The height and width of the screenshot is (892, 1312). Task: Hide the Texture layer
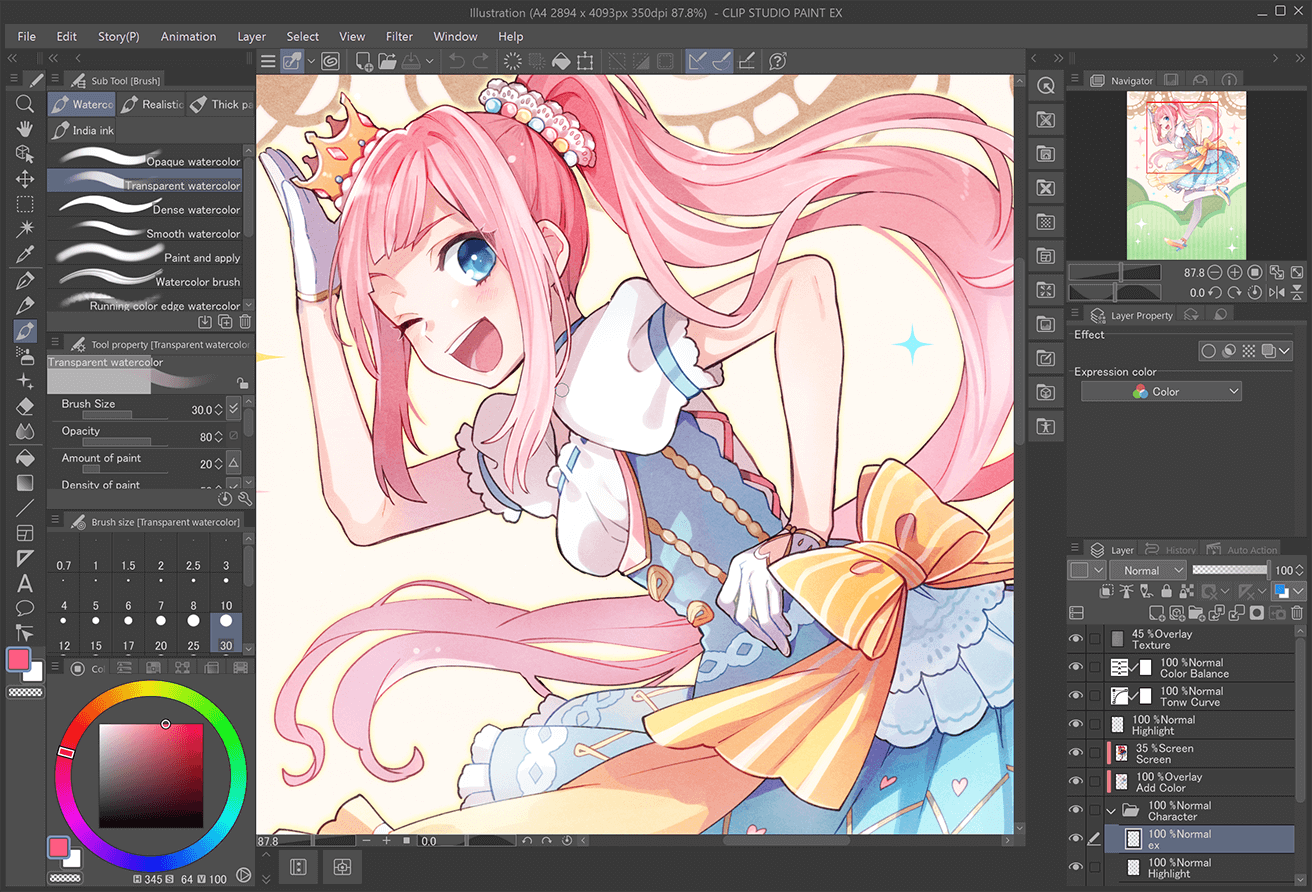coord(1077,637)
